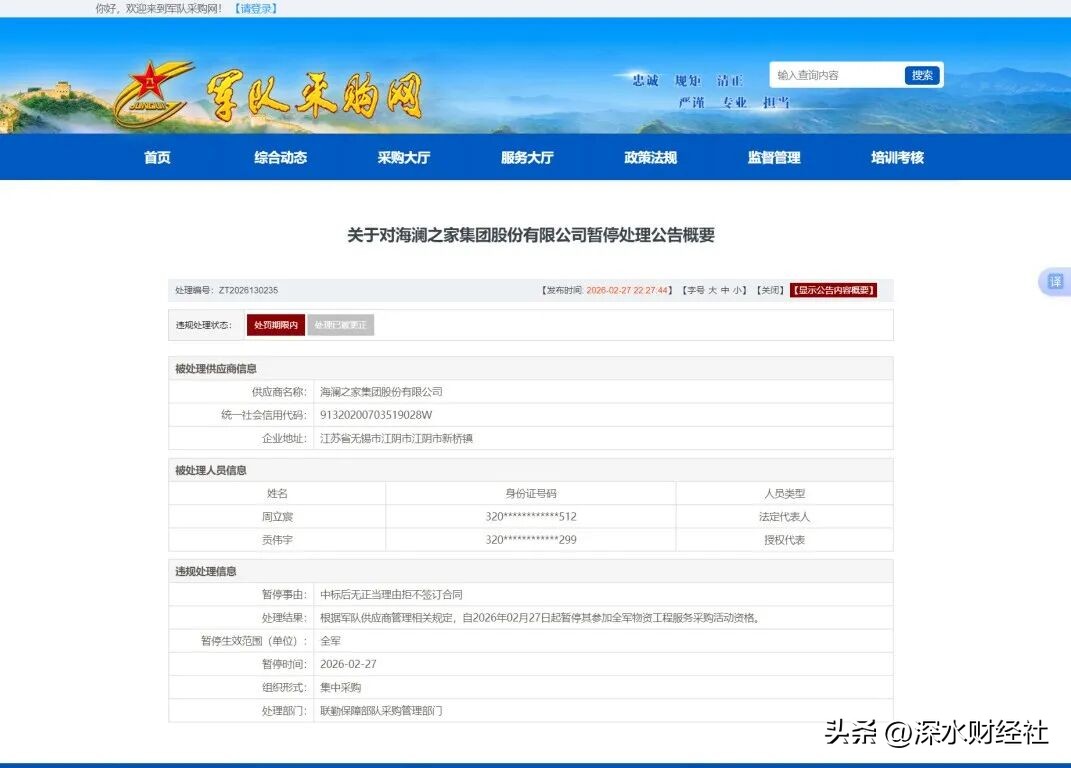1071x768 pixels.
Task: Open the 综合动态 menu item
Action: point(280,157)
